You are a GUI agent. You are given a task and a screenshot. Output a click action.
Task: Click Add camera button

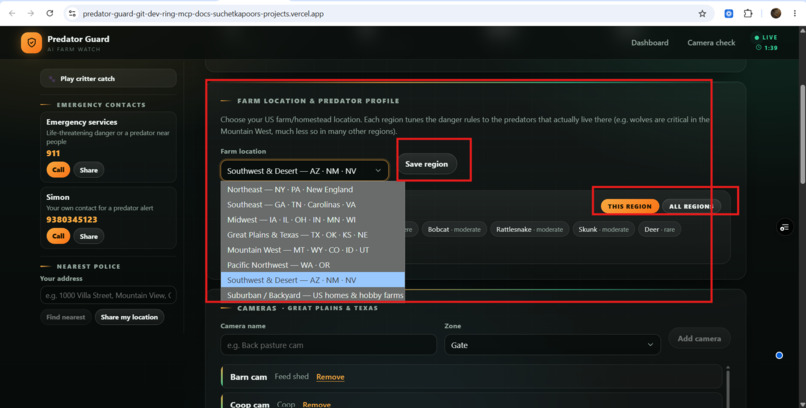coord(699,339)
